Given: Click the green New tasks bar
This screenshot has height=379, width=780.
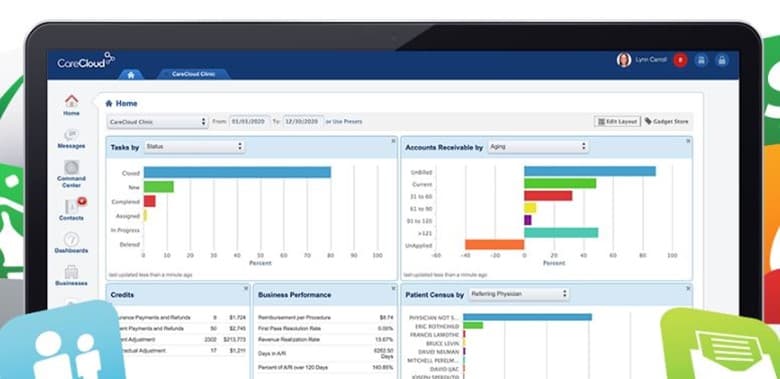Looking at the screenshot, I should click(x=159, y=187).
